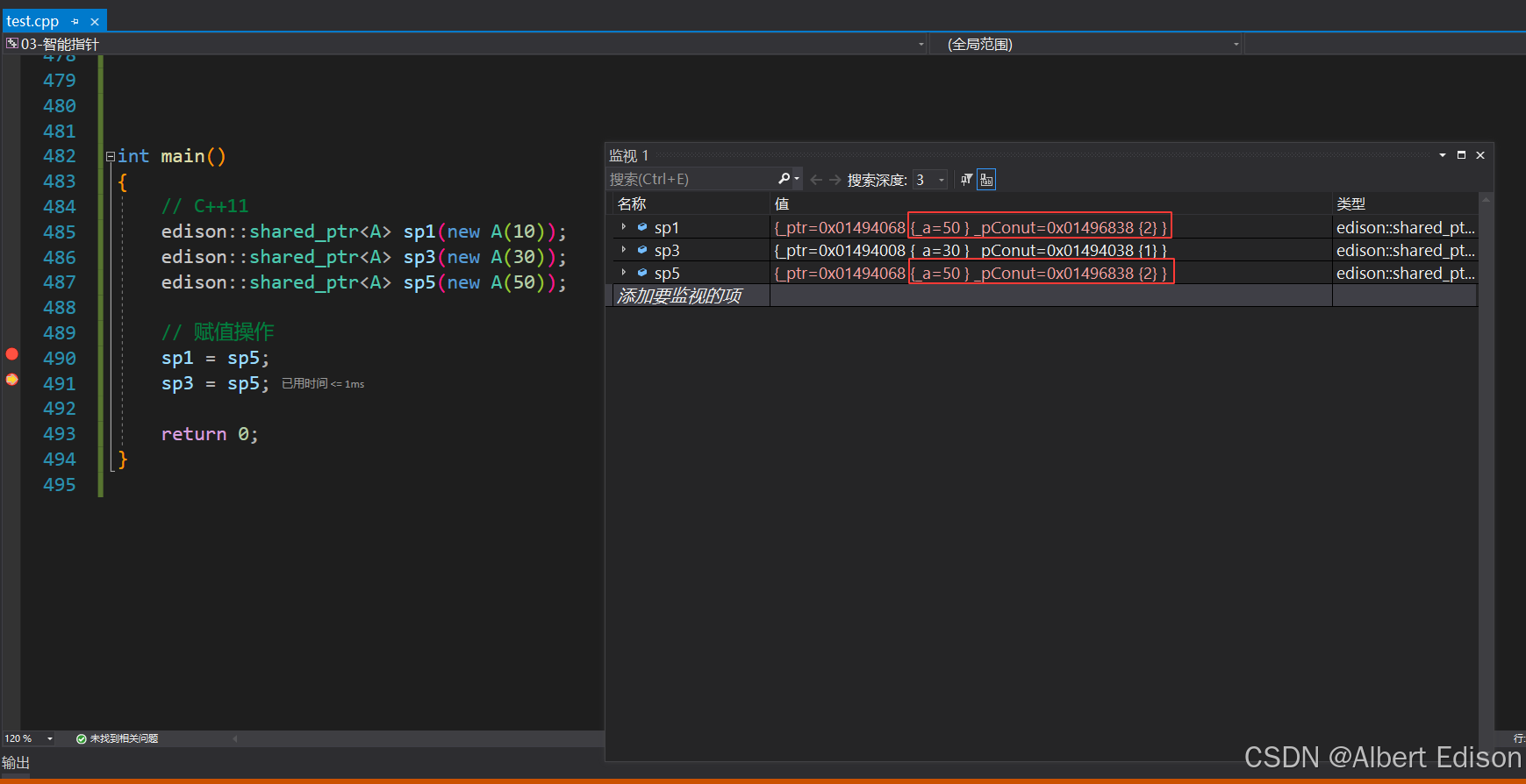1526x784 pixels.
Task: Click the 已用时间 <= 1ms perf tip
Action: click(x=323, y=384)
